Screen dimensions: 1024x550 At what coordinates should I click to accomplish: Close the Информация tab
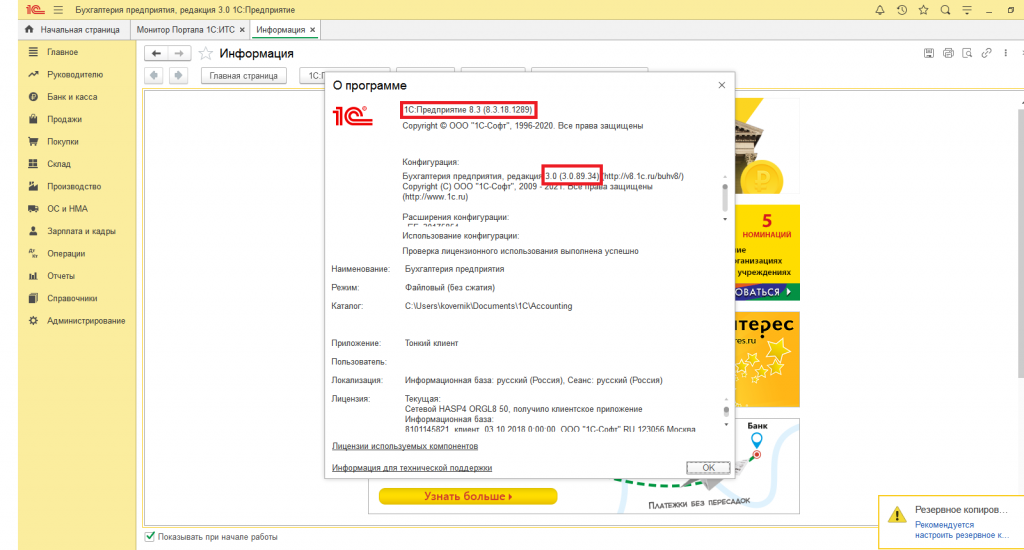click(x=313, y=30)
